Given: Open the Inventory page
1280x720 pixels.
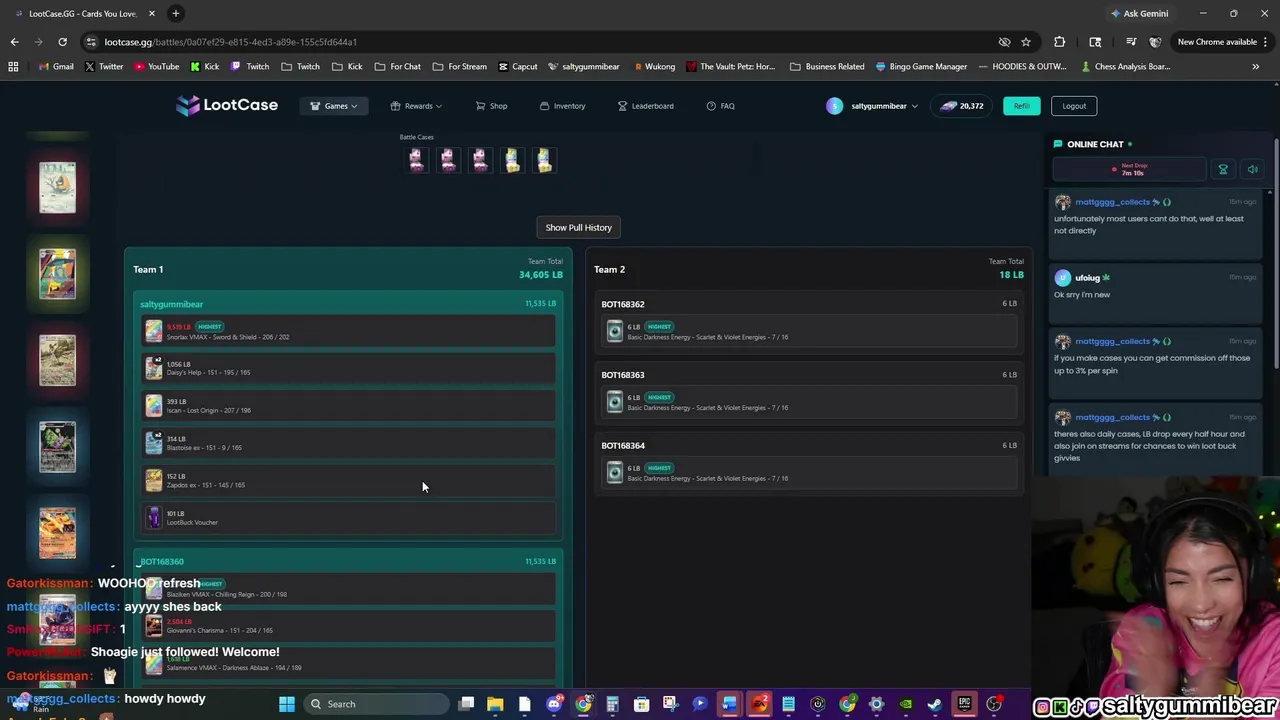Looking at the screenshot, I should pos(562,106).
